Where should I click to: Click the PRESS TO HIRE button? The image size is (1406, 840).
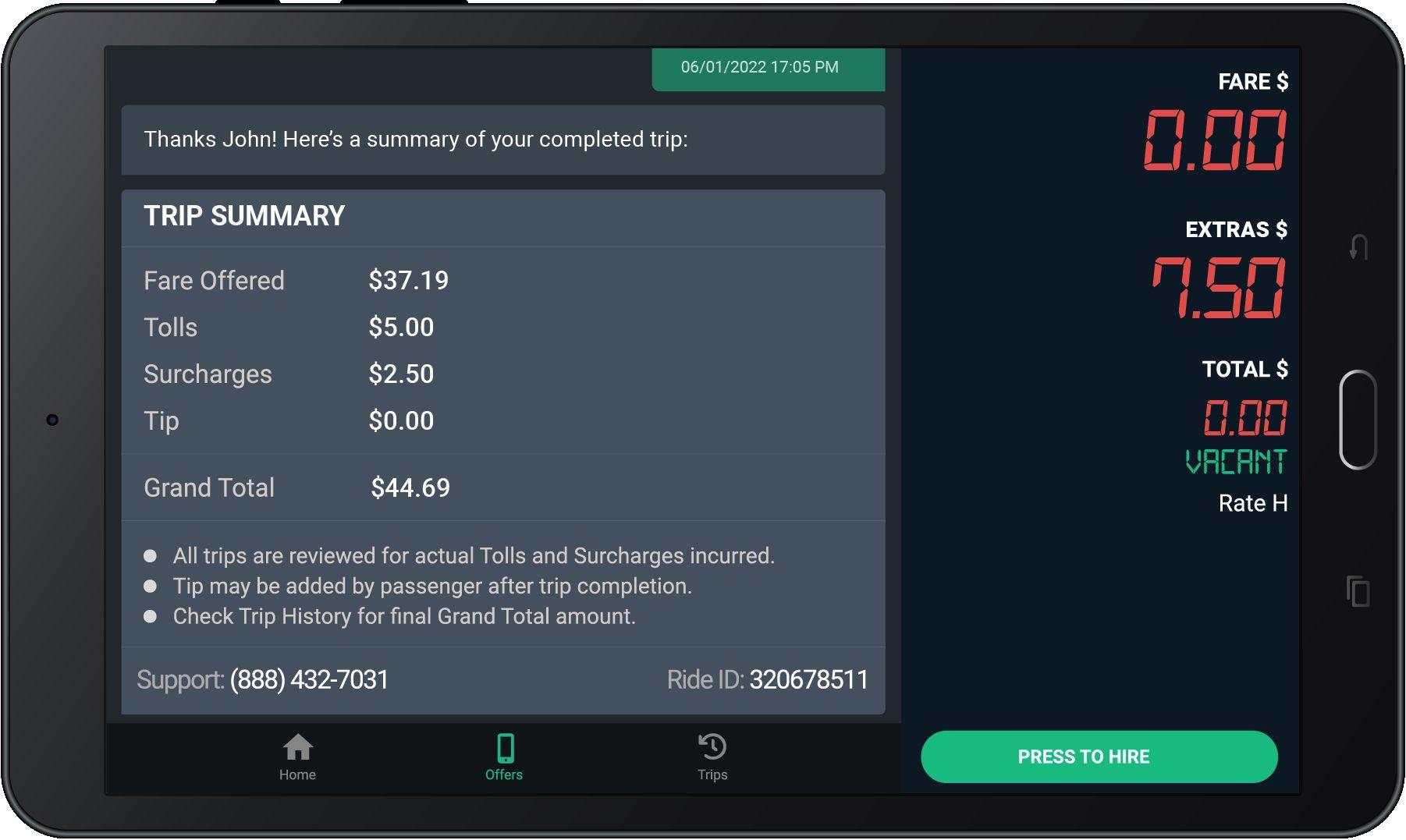(1099, 757)
